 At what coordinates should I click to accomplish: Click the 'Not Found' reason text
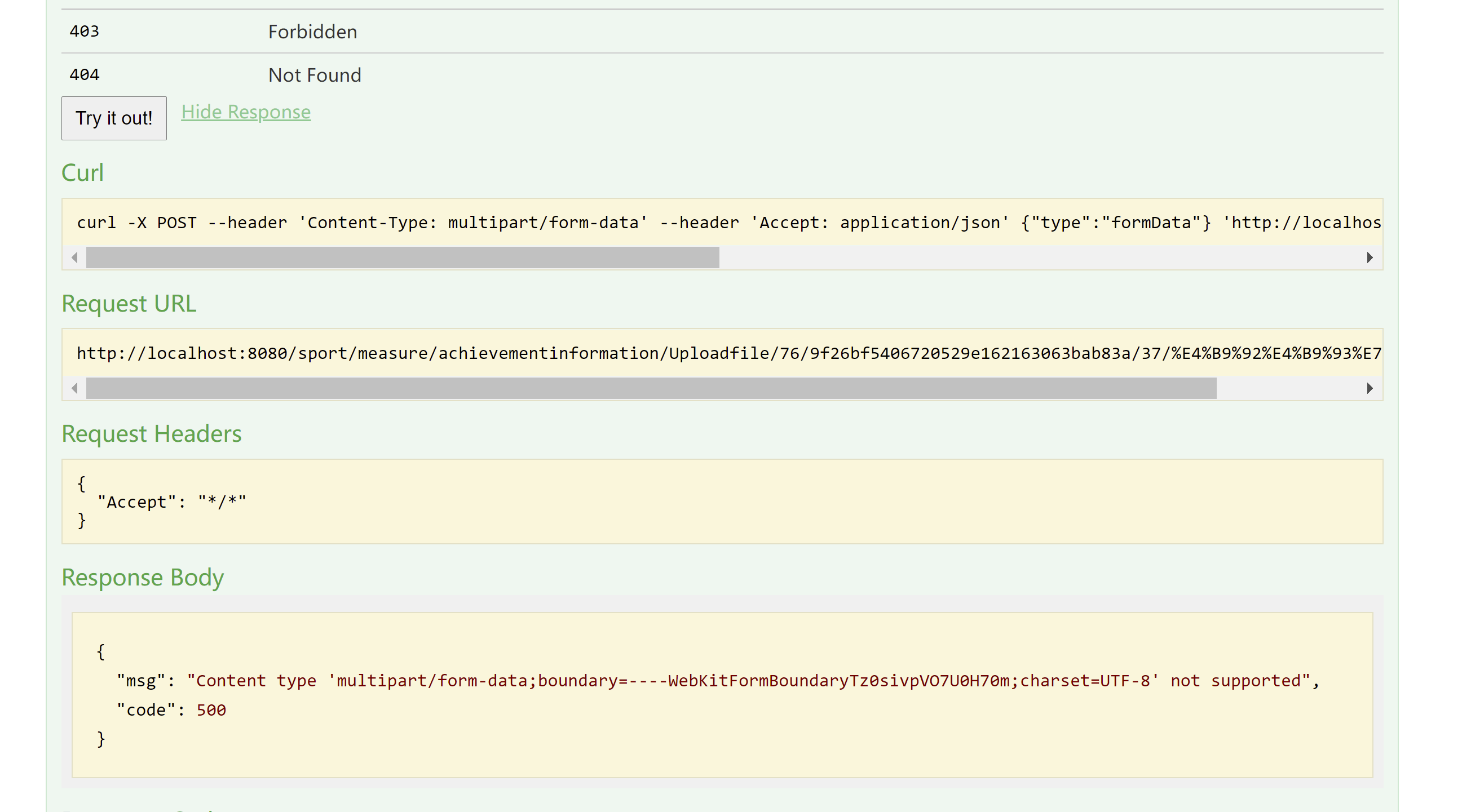click(315, 76)
